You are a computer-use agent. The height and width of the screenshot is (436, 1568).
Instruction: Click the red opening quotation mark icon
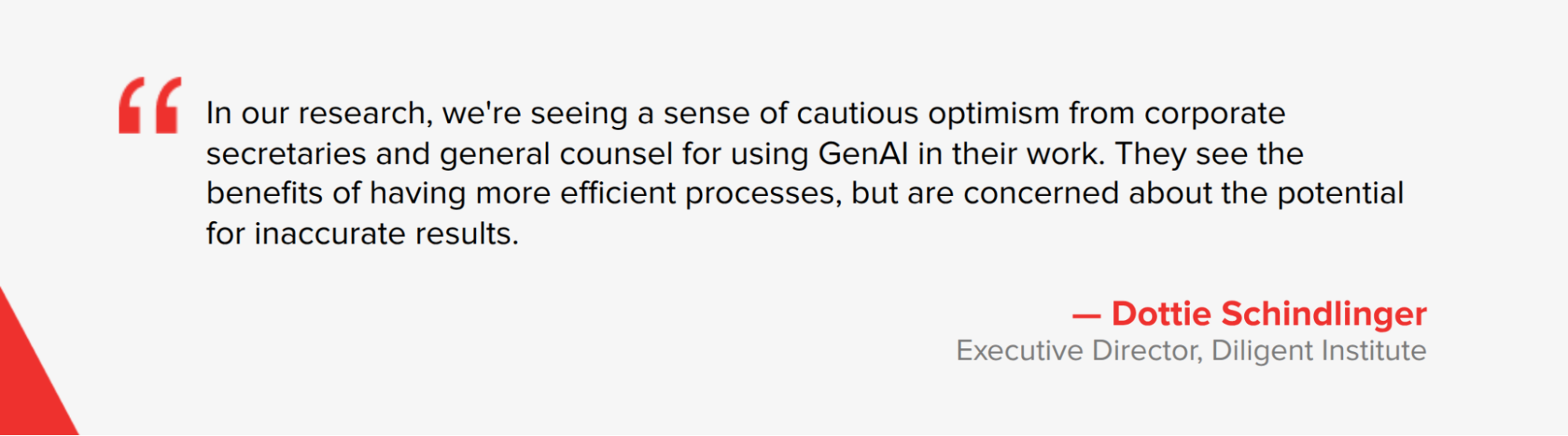coord(150,105)
